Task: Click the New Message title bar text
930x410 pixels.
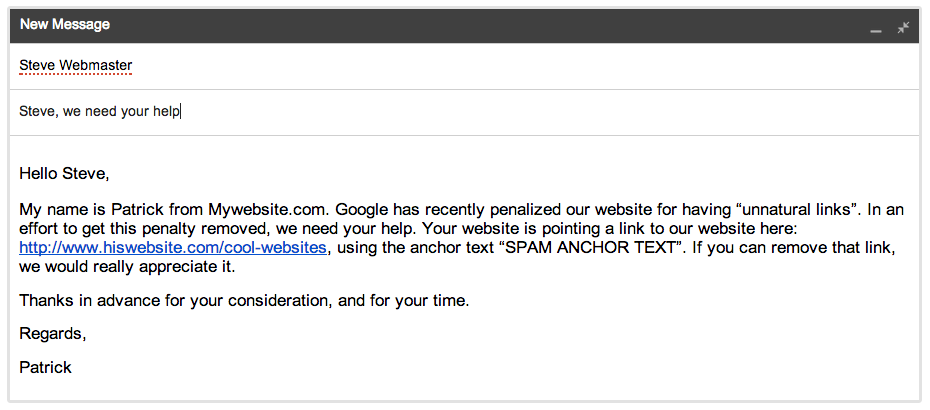Action: (x=65, y=24)
